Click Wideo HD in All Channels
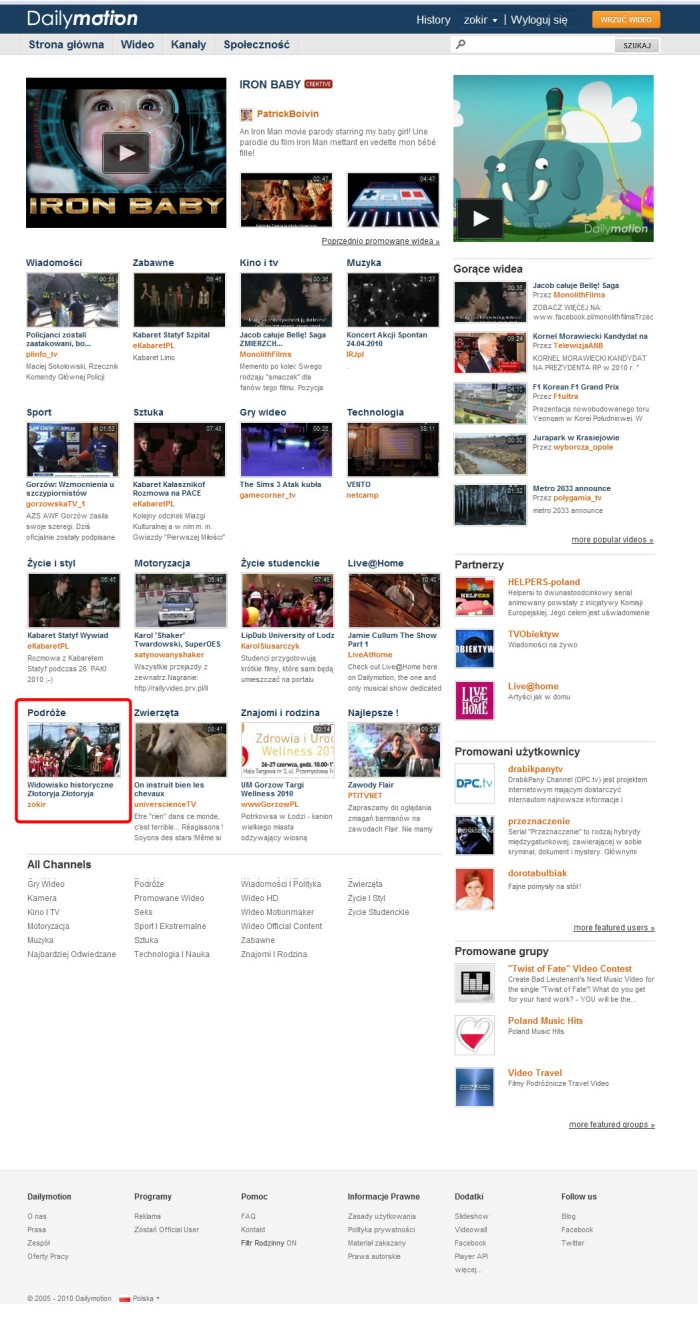 259,898
